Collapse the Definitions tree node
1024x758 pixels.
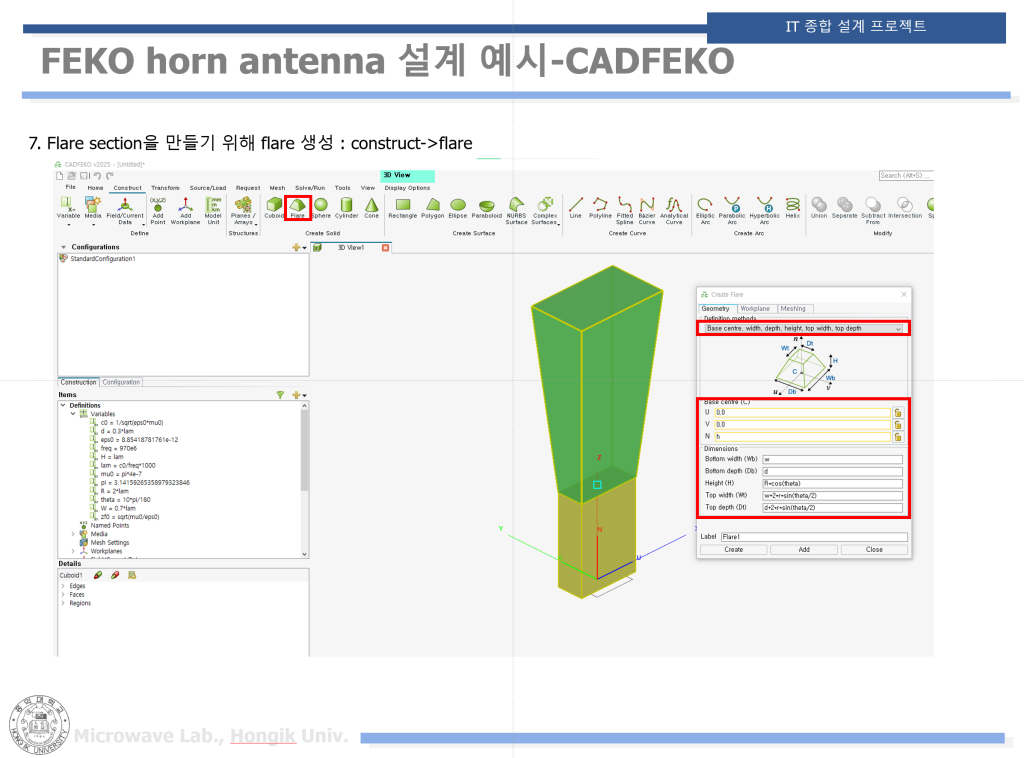63,405
